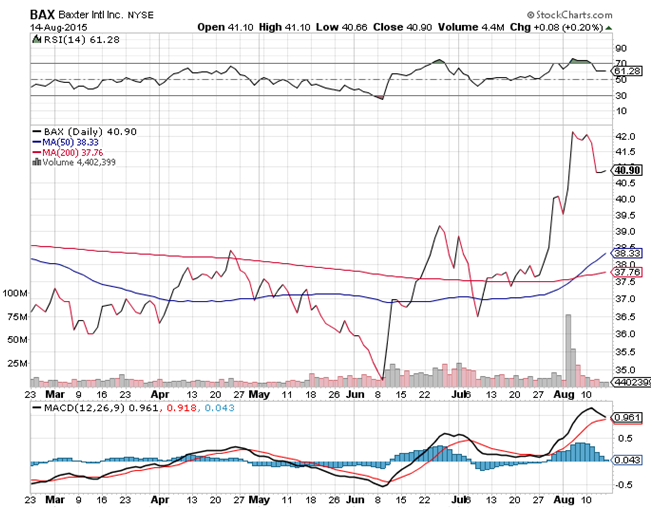Click the NYSE exchange label

(x=141, y=15)
